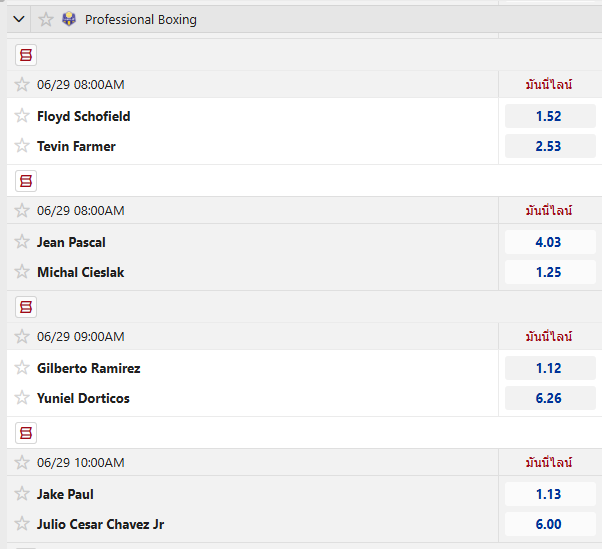Star the Floyd Schofield selection
The width and height of the screenshot is (602, 549).
[x=22, y=116]
